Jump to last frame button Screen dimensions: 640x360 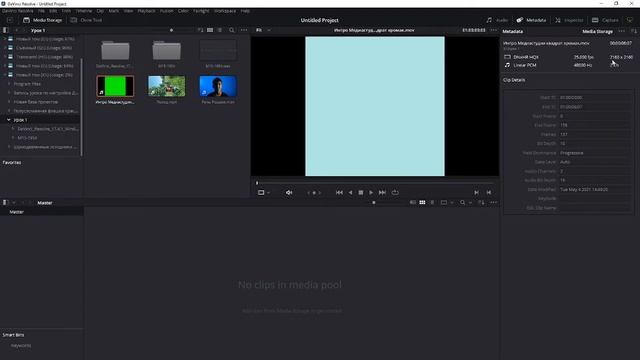pyautogui.click(x=382, y=193)
